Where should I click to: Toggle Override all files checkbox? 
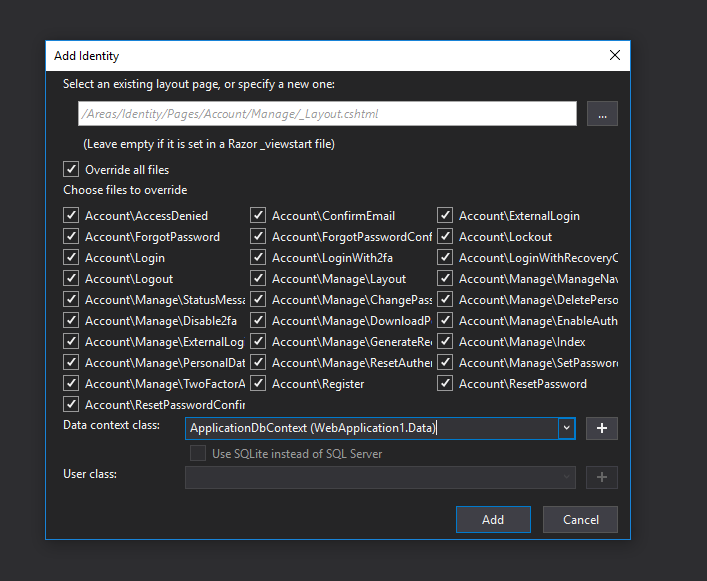tap(71, 169)
